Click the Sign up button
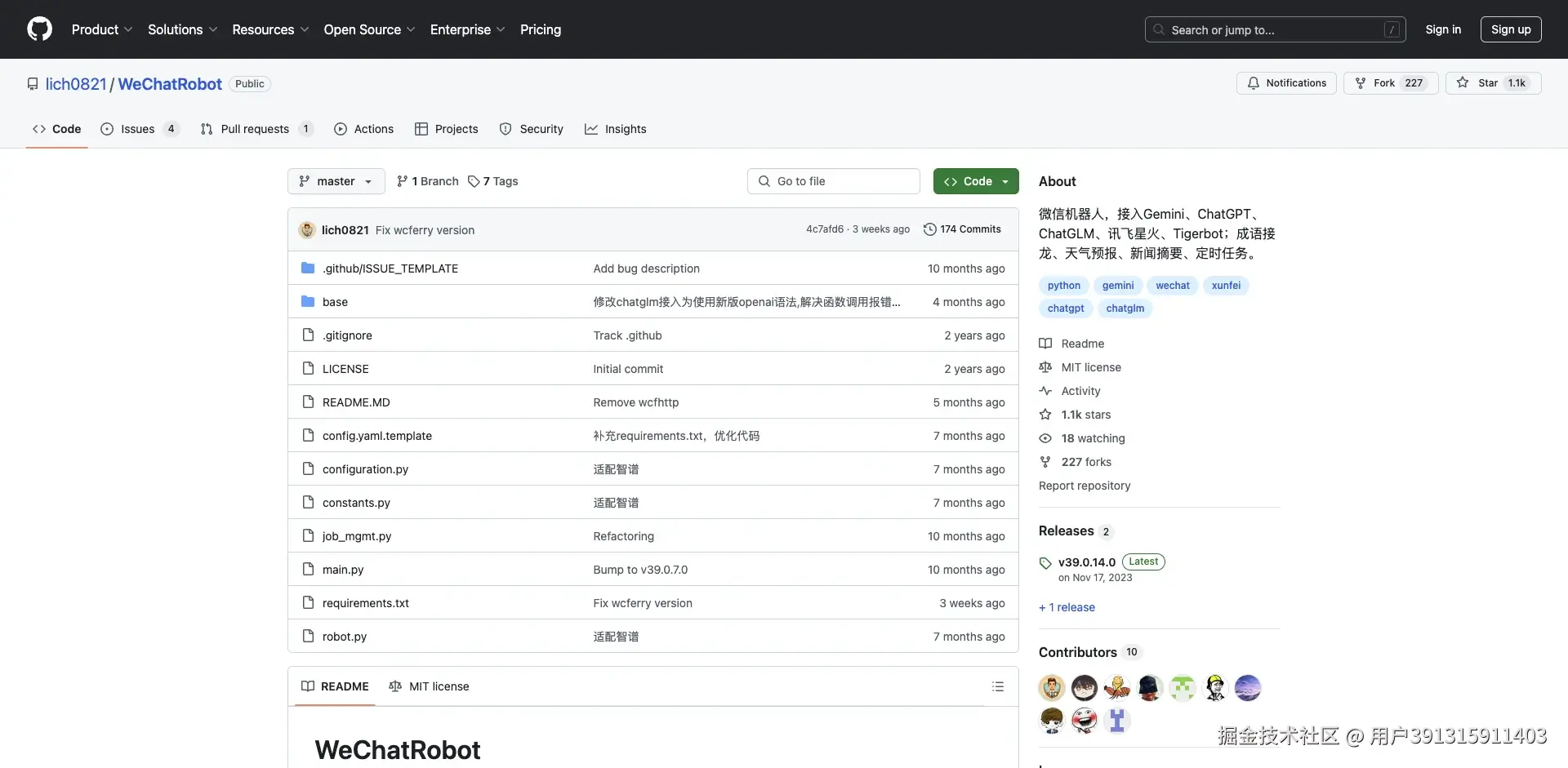Viewport: 1568px width, 768px height. click(1510, 29)
